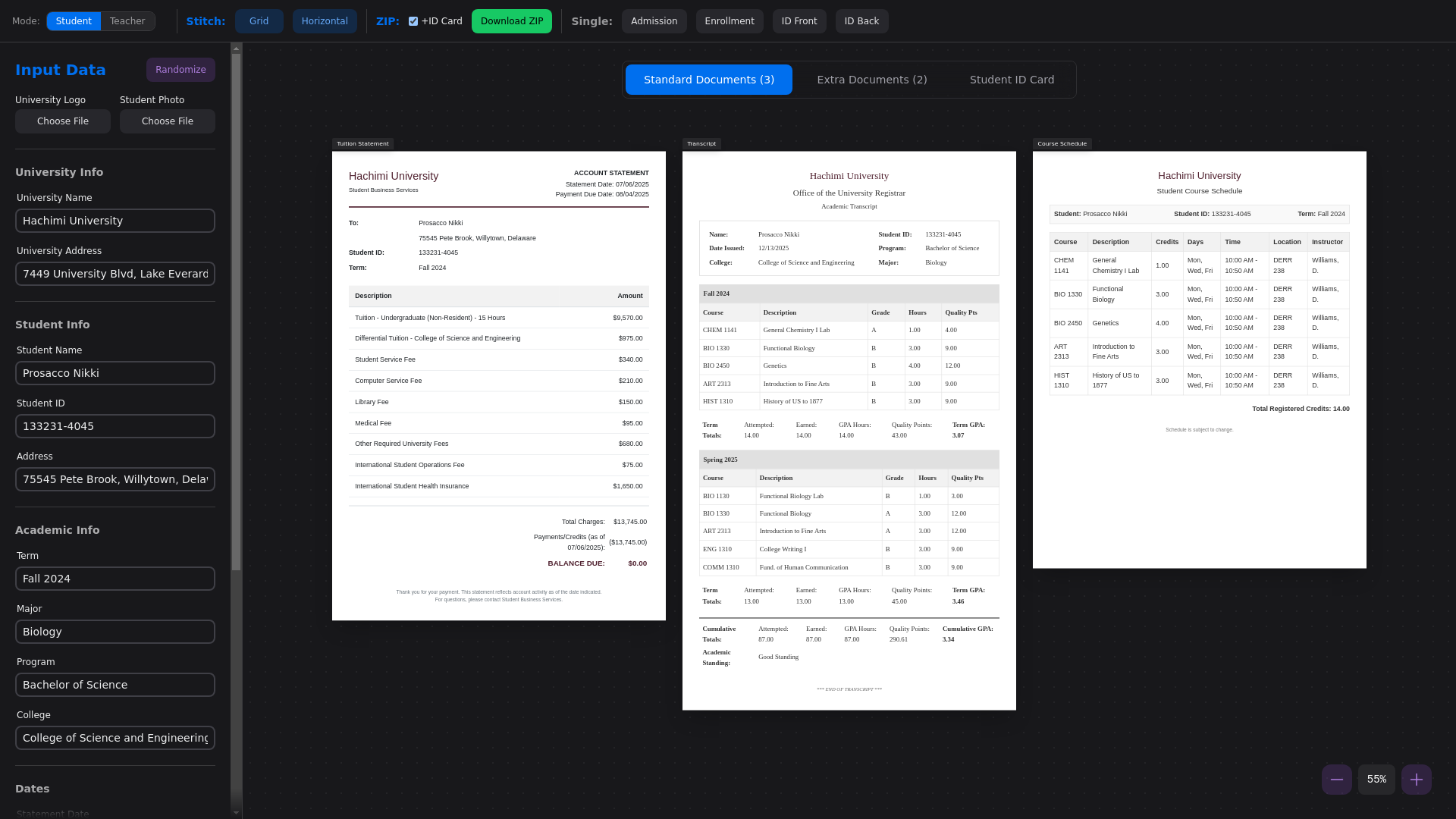1456x819 pixels.
Task: Click the Tuition Statement document label
Action: point(362,144)
